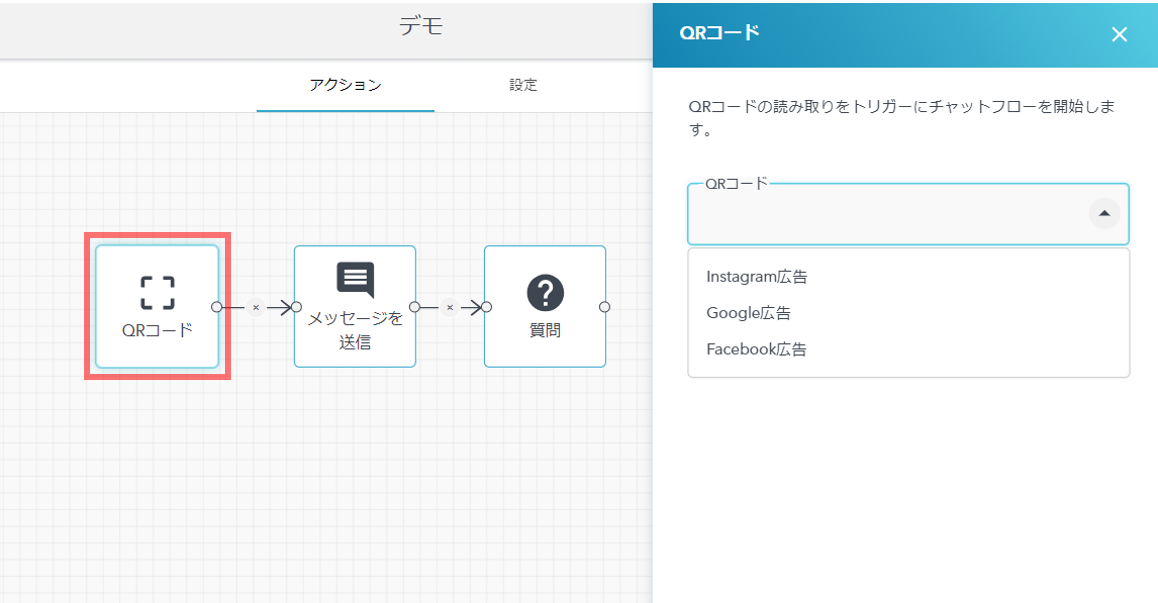This screenshot has width=1158, height=603.
Task: Pick Facebook広告 option in the list
Action: coord(757,349)
